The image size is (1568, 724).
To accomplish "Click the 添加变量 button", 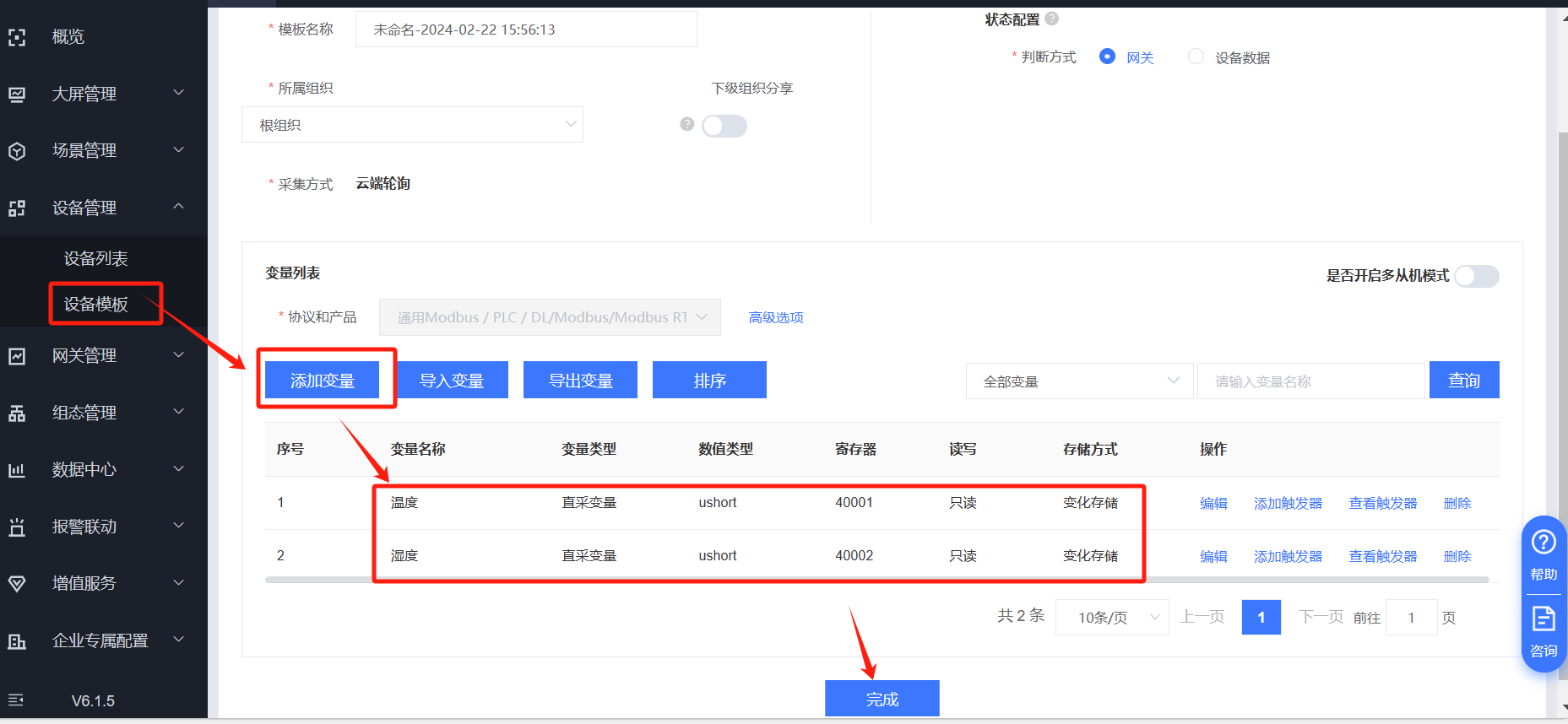I will point(322,381).
